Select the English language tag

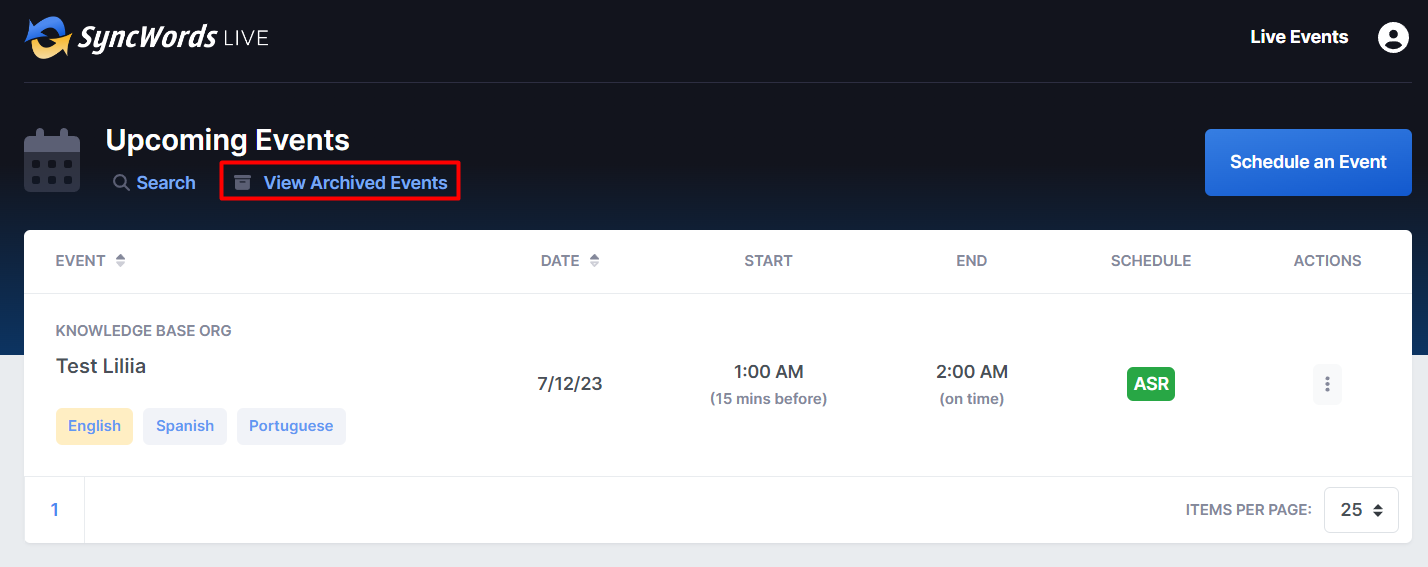click(94, 426)
